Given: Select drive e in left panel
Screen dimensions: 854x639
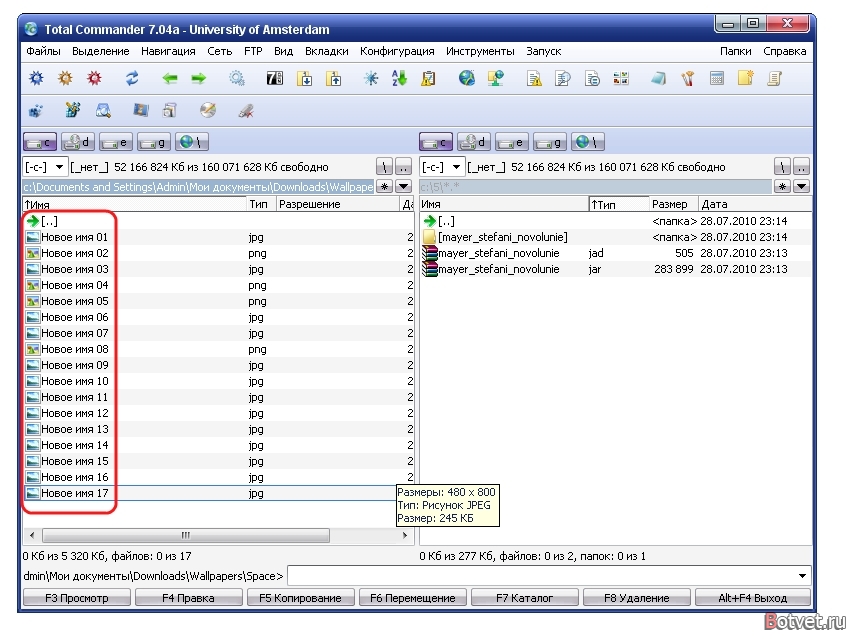Looking at the screenshot, I should pyautogui.click(x=116, y=142).
